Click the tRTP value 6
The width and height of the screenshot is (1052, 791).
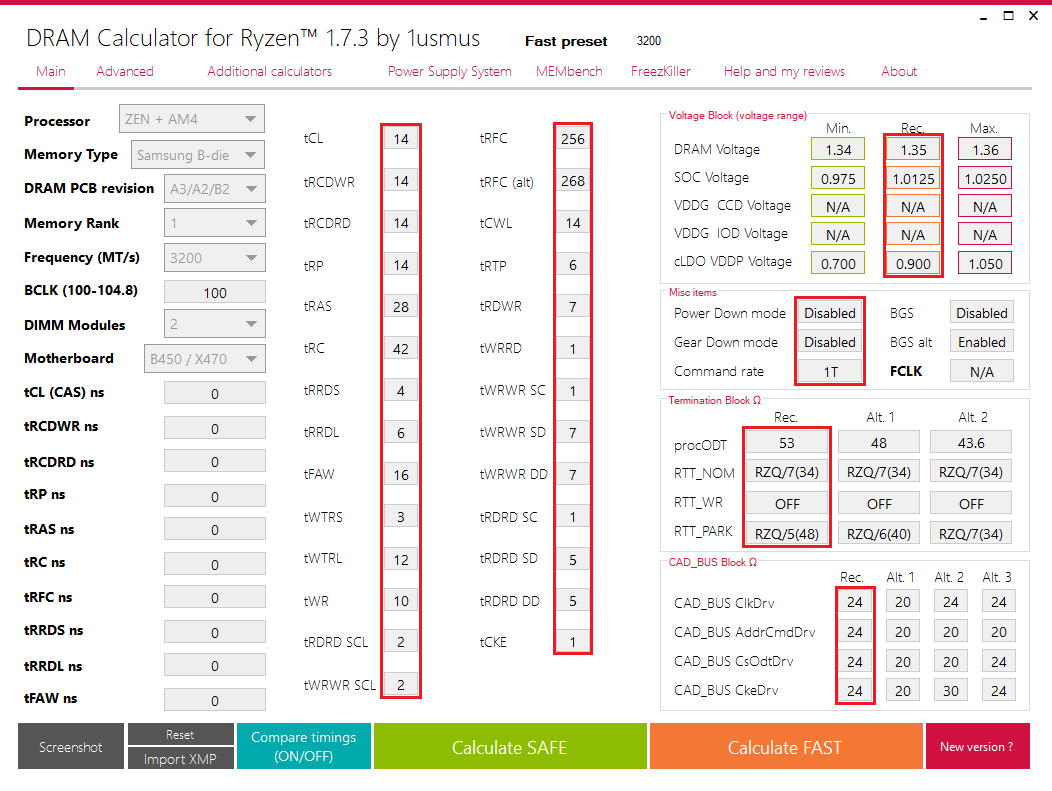point(572,265)
